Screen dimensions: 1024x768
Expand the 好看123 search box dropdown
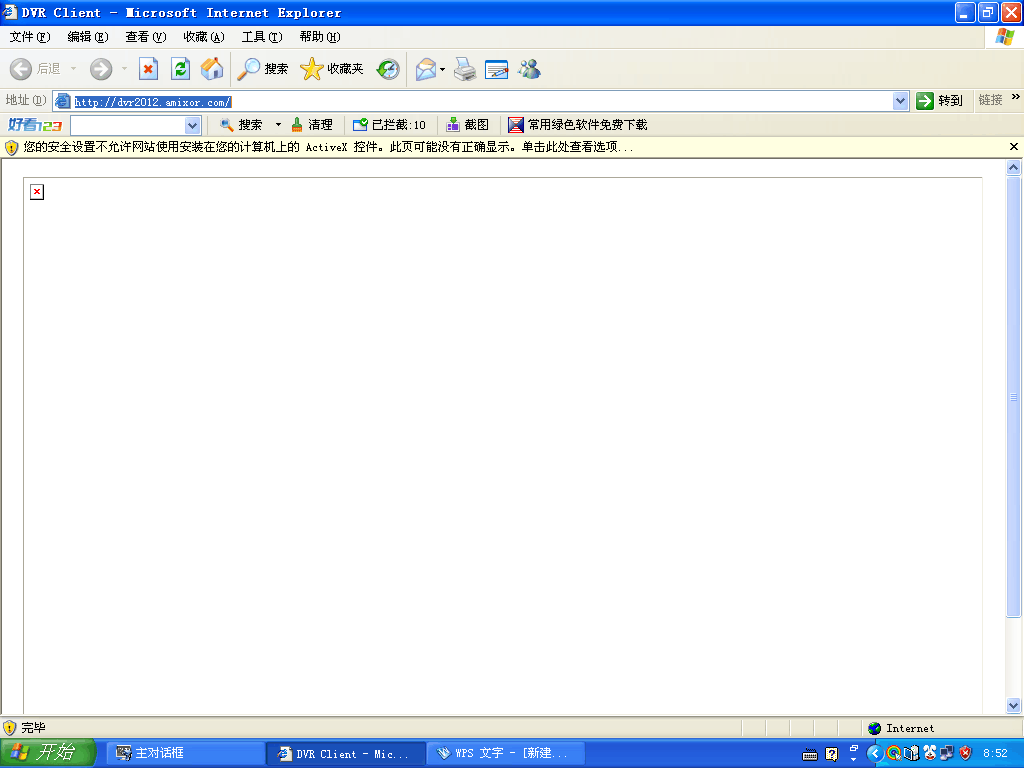coord(193,125)
